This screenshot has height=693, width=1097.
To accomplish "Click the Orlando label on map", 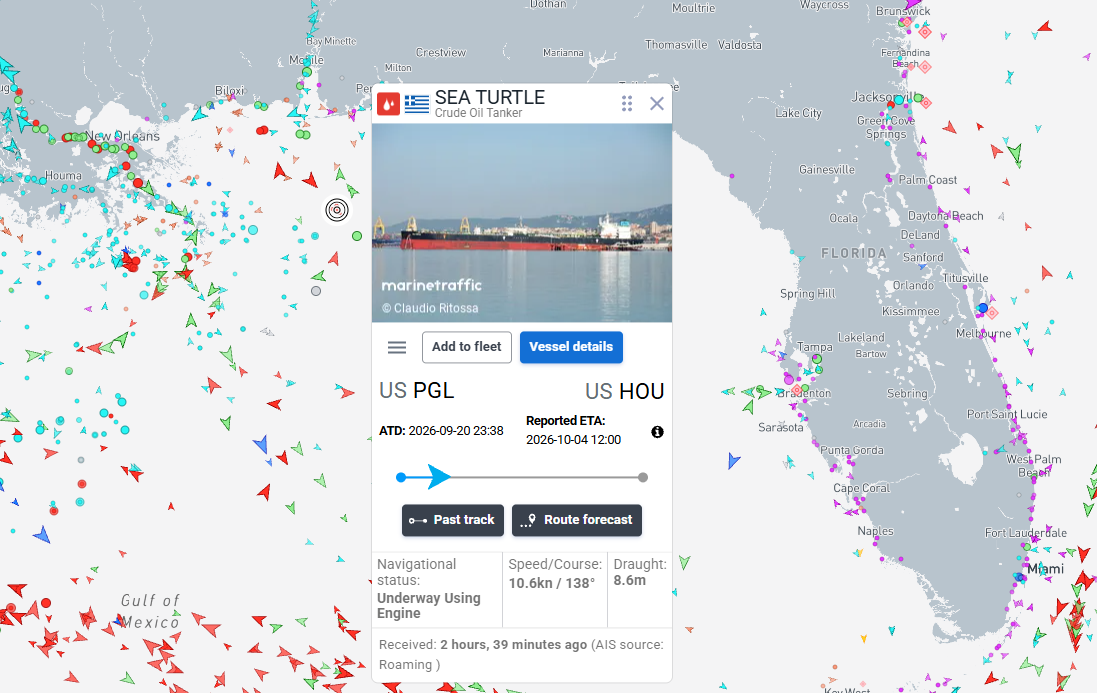I will pyautogui.click(x=913, y=285).
